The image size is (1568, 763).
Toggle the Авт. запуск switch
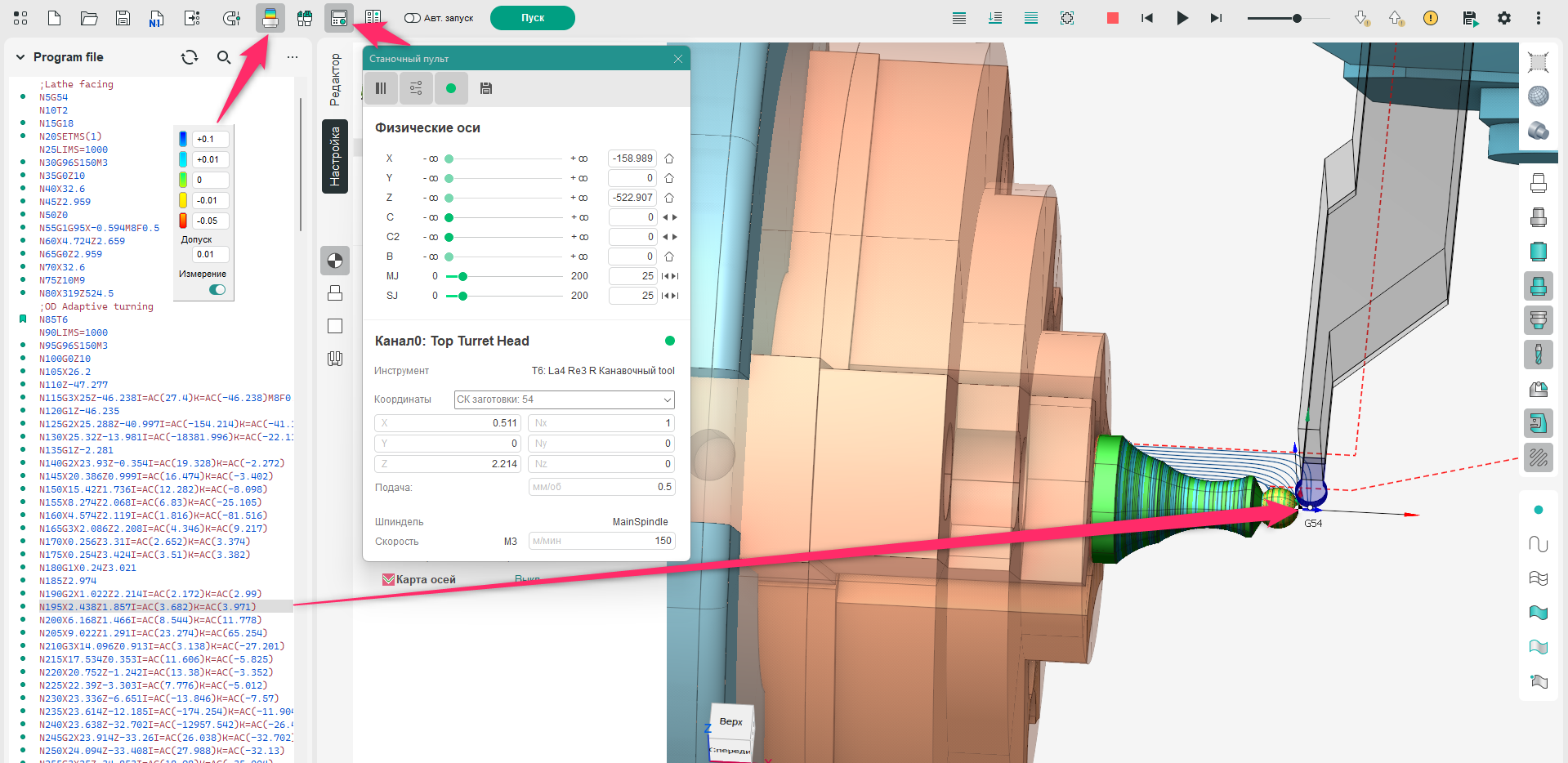413,18
